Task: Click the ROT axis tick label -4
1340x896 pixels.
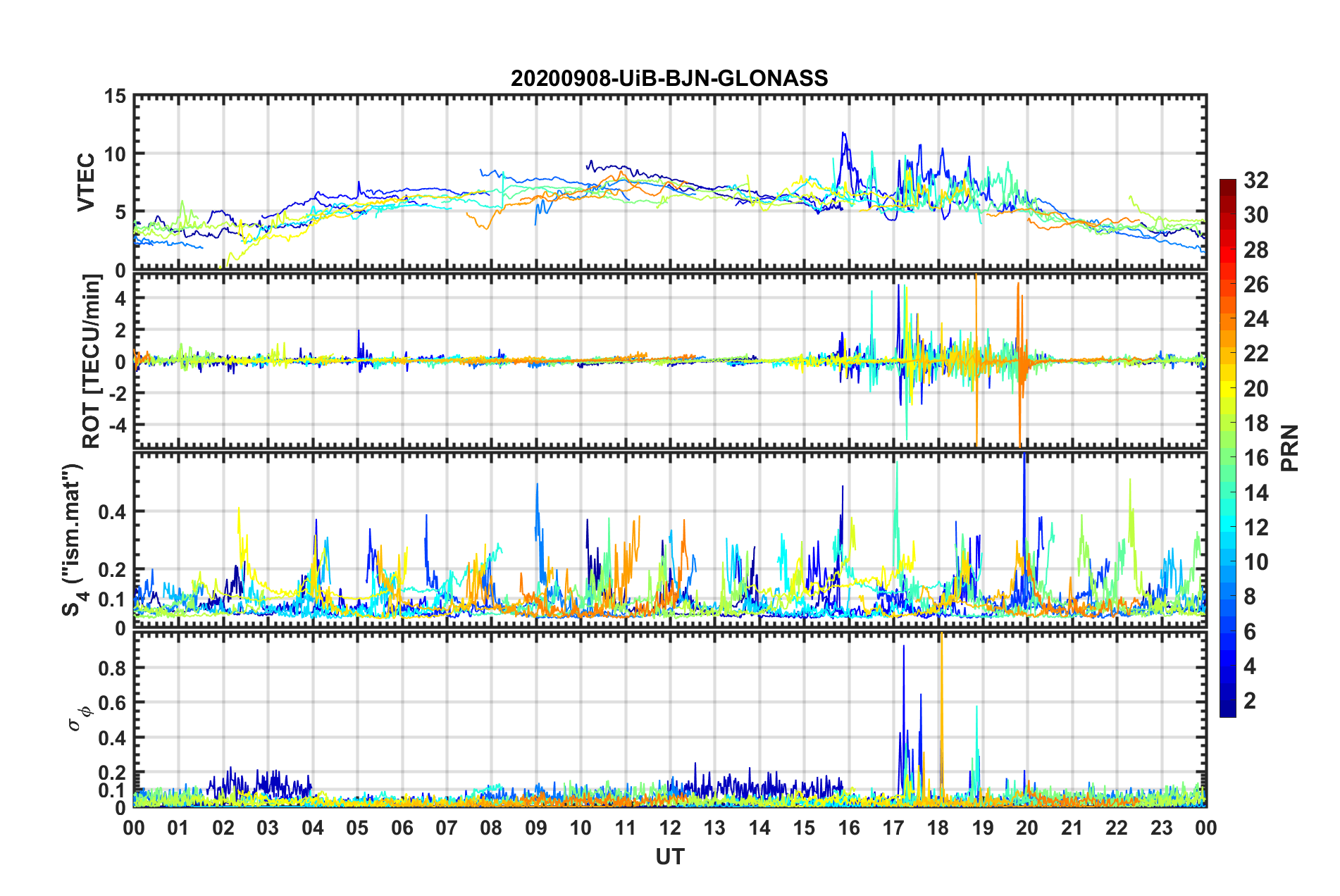Action: pos(118,425)
